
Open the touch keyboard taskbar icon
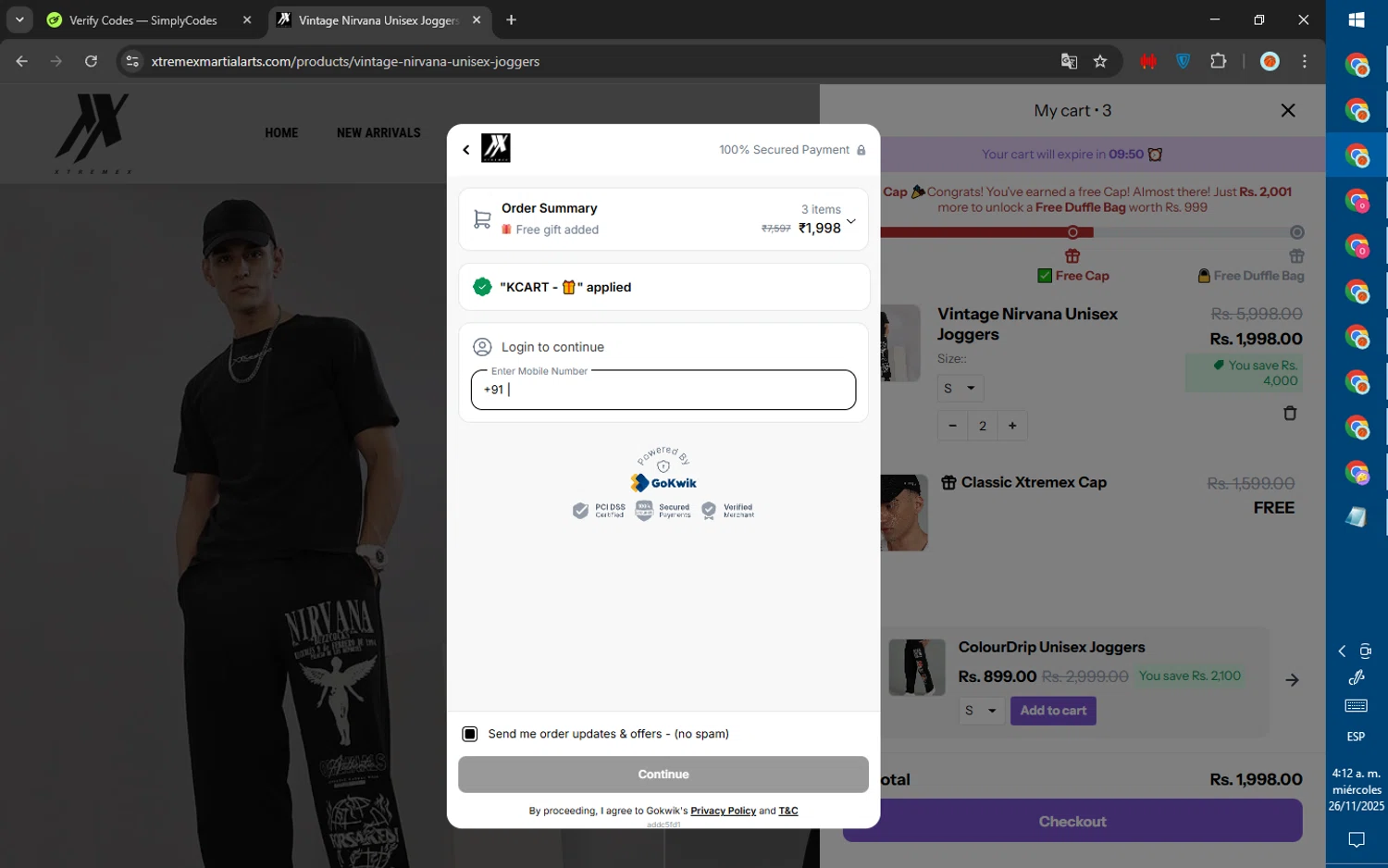[1357, 706]
